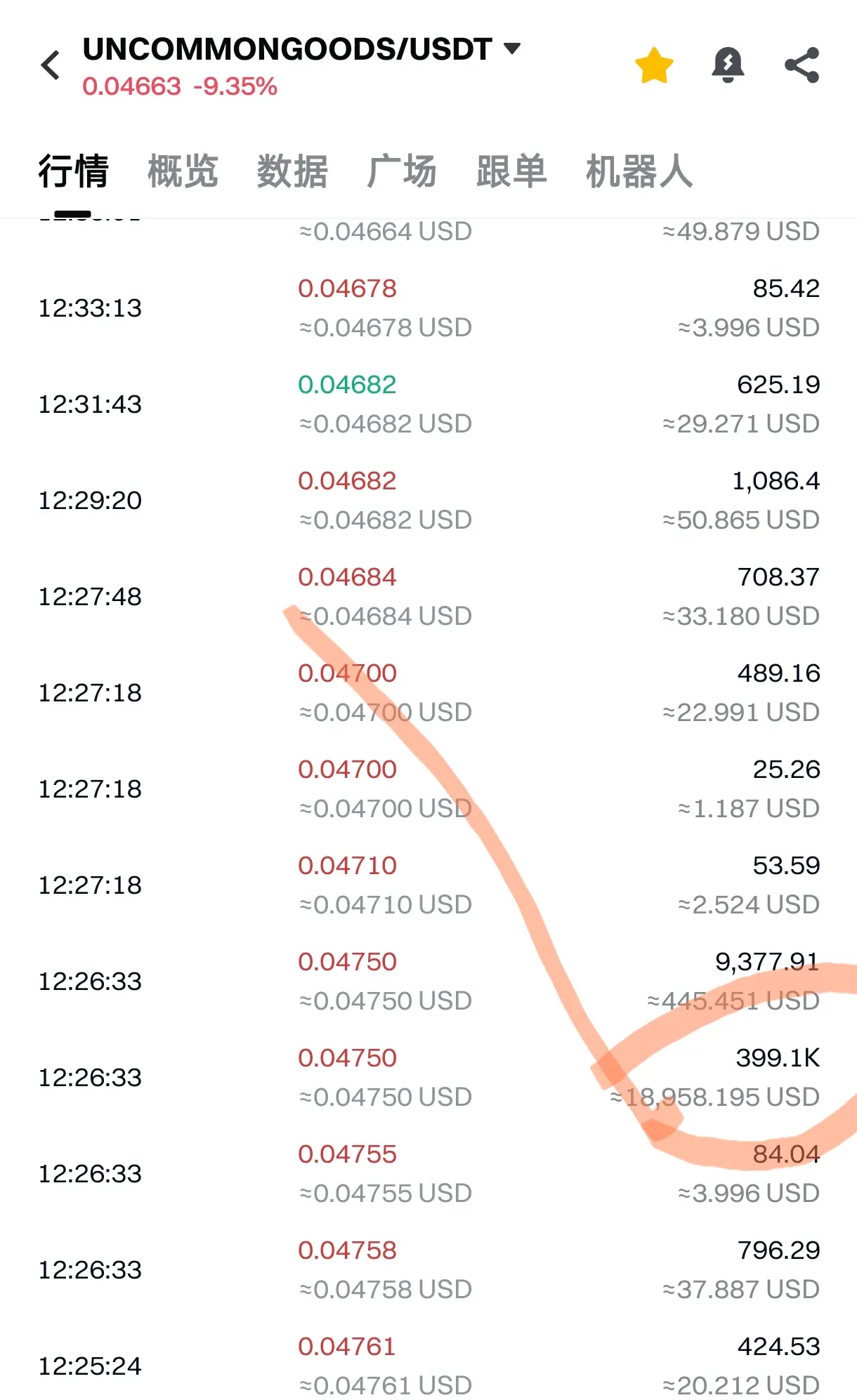This screenshot has width=857, height=1400.
Task: Tap the 9,377.91 amount at 12:26:33
Action: click(x=767, y=961)
